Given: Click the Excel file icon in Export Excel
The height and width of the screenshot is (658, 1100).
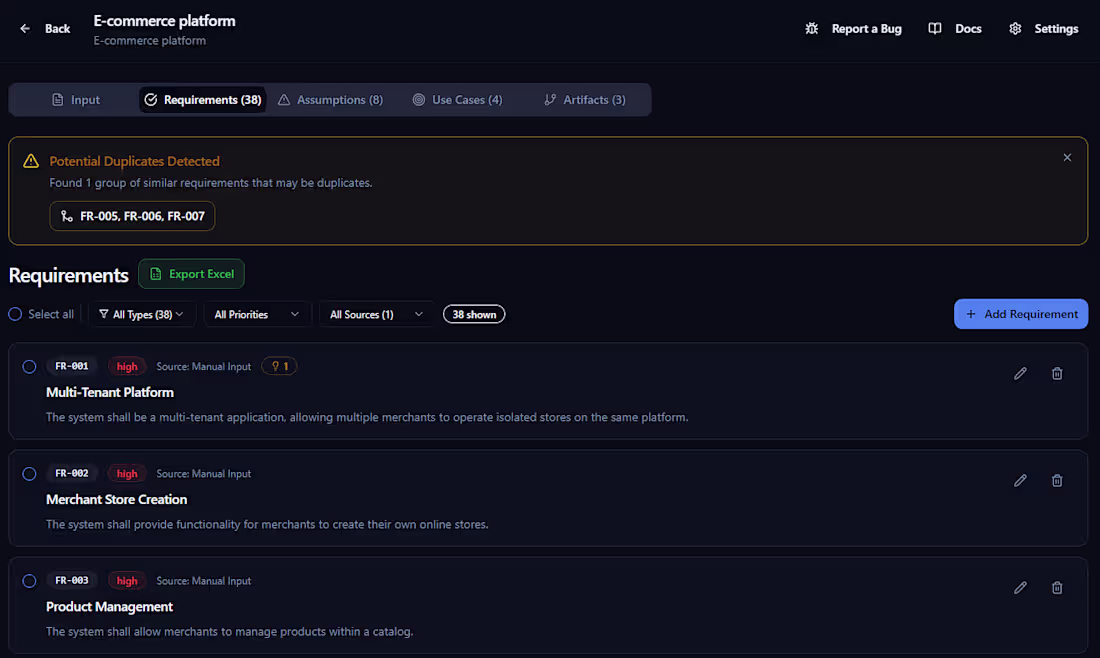Looking at the screenshot, I should point(156,274).
